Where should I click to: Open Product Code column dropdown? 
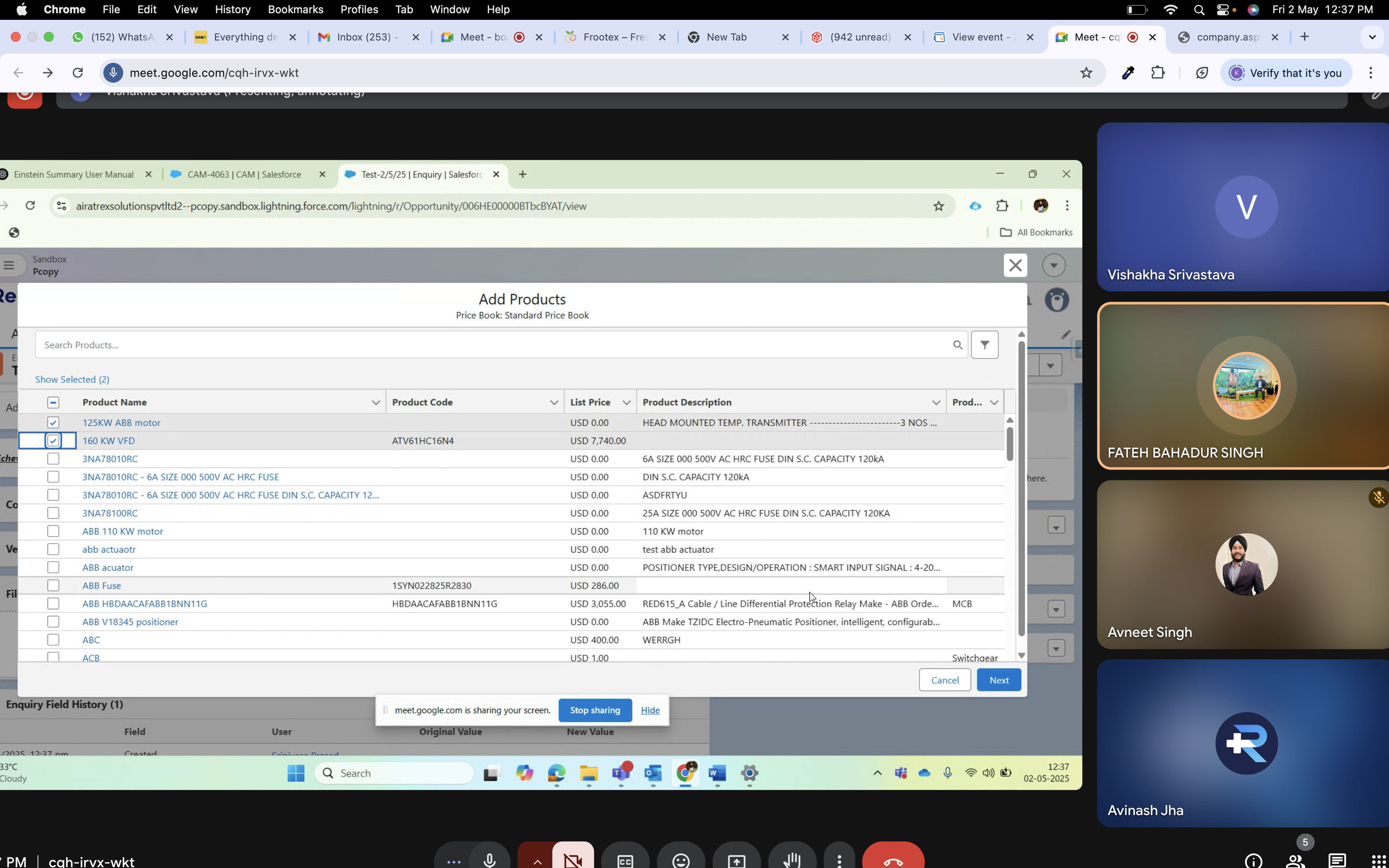554,403
